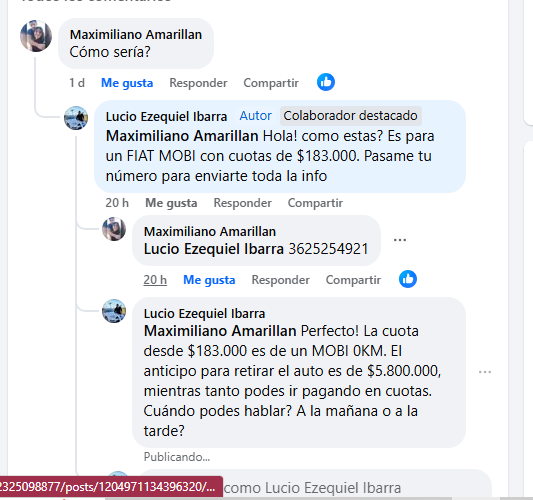Viewport: 533px width, 500px height.
Task: Share the "Cómo sería?" comment
Action: [271, 83]
